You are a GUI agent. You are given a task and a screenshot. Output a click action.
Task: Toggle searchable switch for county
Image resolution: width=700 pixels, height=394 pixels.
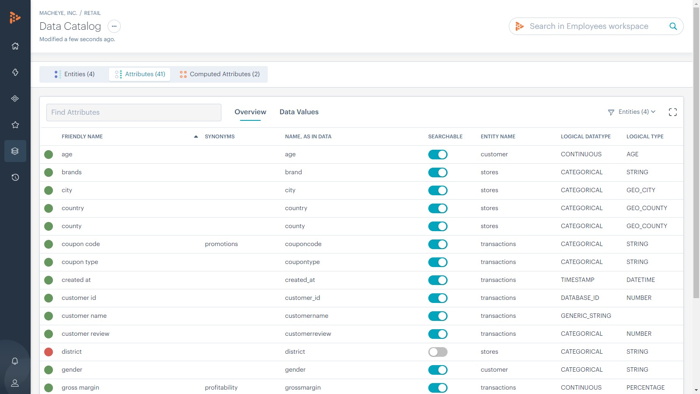point(438,226)
